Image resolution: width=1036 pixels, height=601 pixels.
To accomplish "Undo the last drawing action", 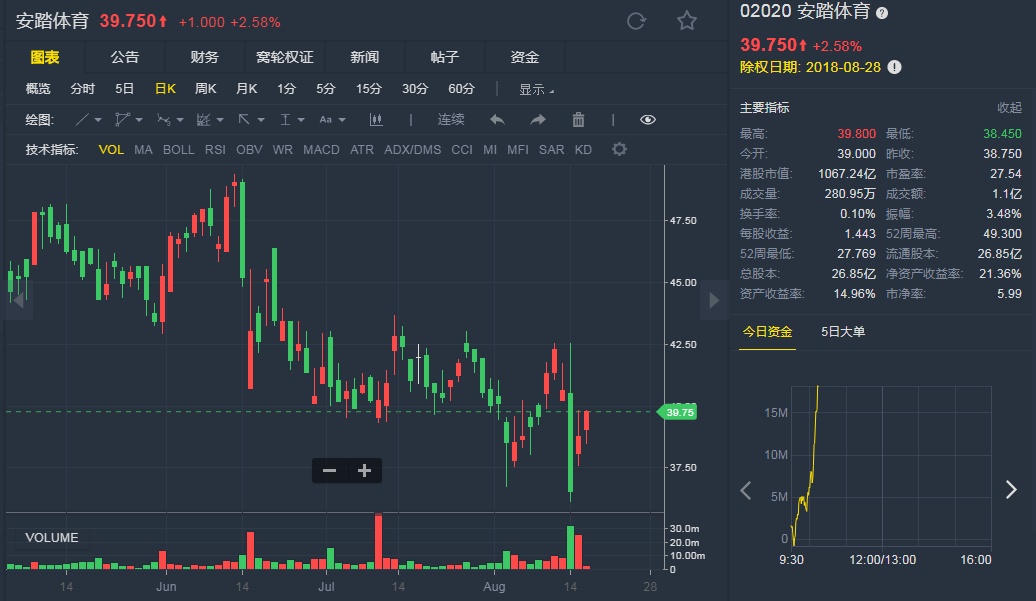I will pyautogui.click(x=497, y=120).
